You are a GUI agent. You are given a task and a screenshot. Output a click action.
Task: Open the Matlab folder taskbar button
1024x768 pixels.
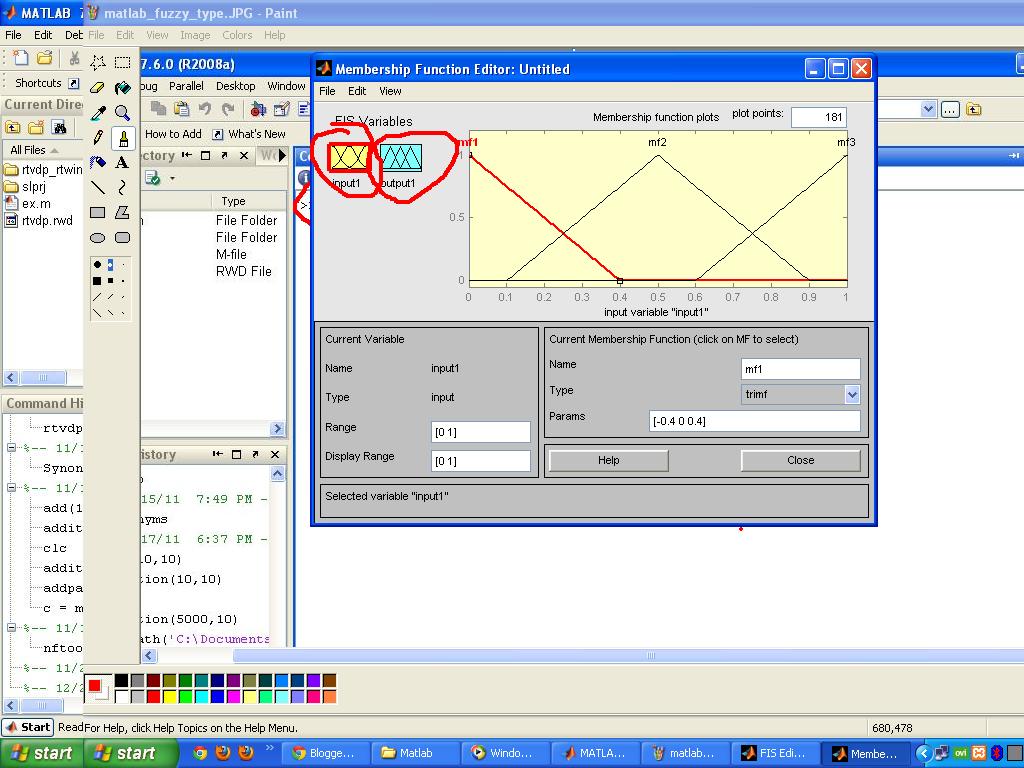point(415,753)
